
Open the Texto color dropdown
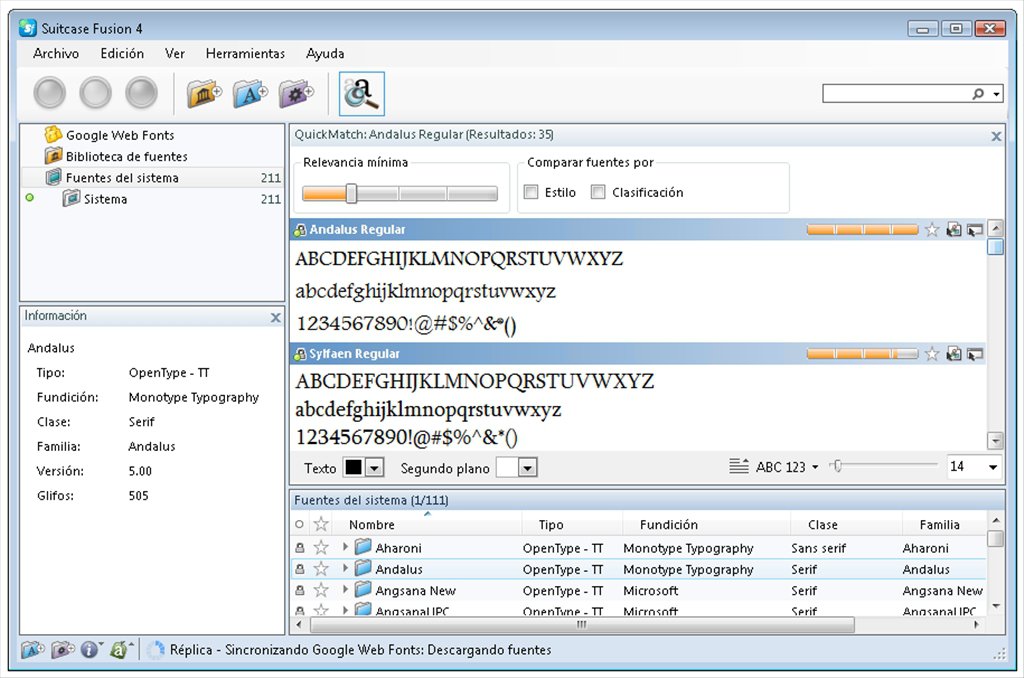pyautogui.click(x=369, y=467)
